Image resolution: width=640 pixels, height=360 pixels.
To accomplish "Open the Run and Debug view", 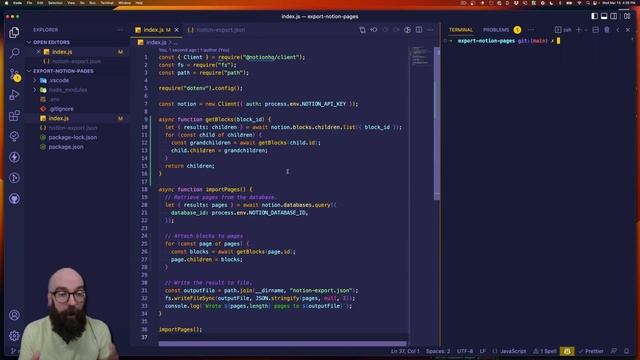I will [x=14, y=95].
